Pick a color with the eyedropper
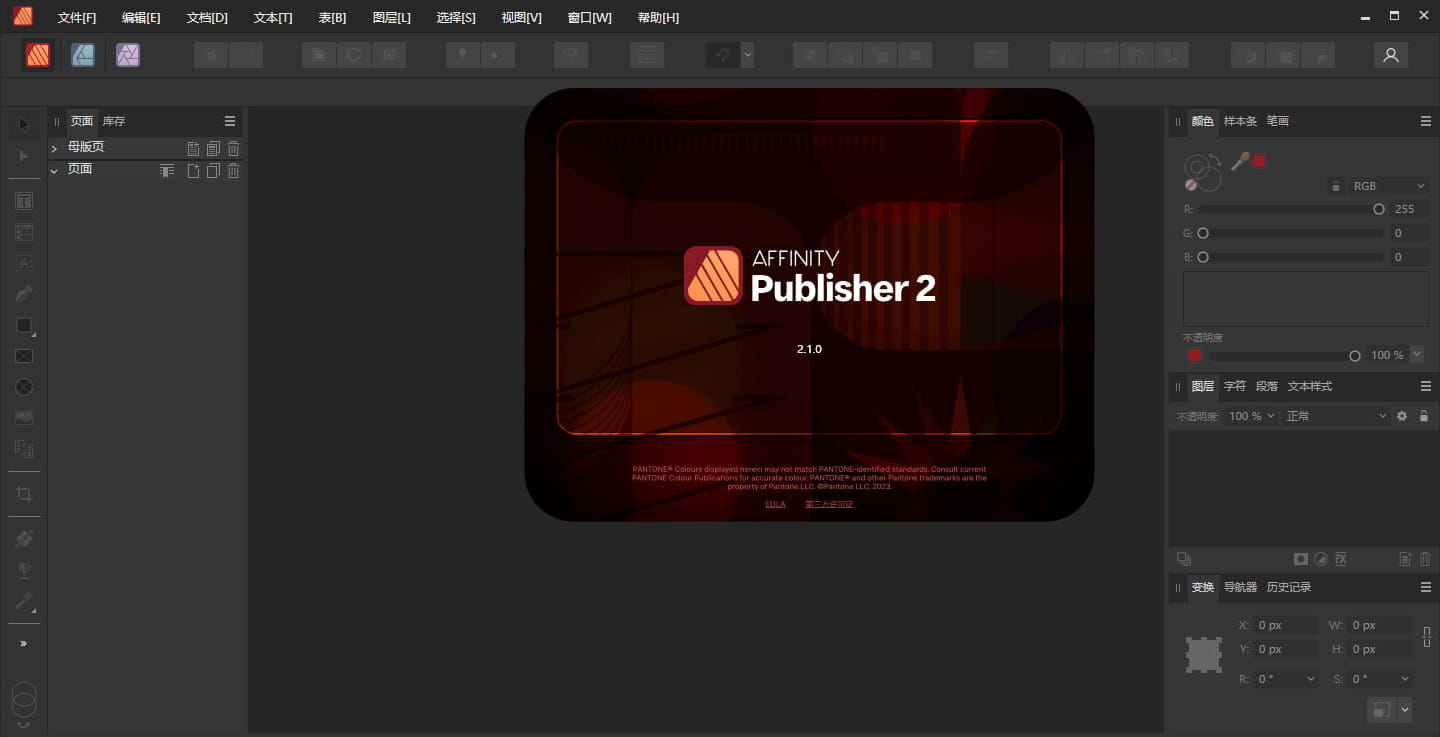 pyautogui.click(x=1240, y=161)
